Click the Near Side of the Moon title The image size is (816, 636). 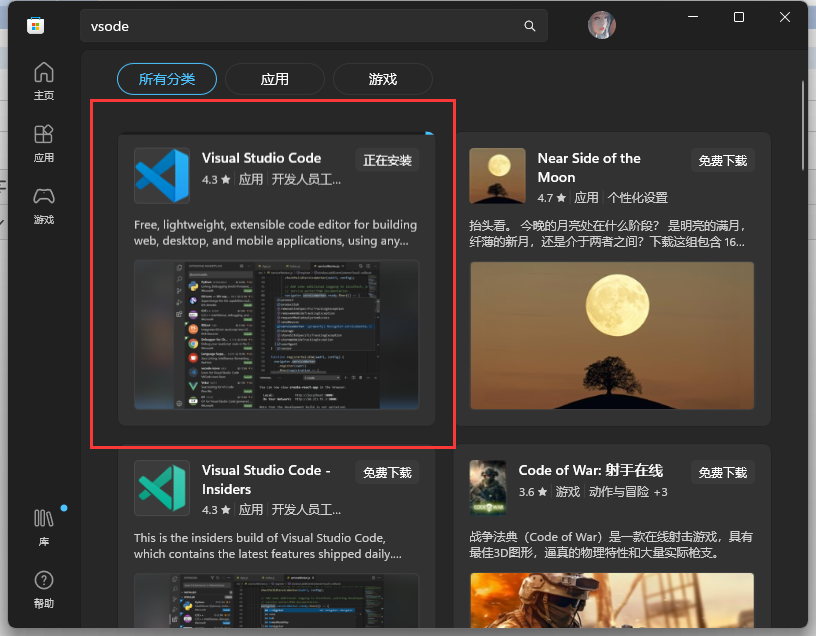point(589,168)
